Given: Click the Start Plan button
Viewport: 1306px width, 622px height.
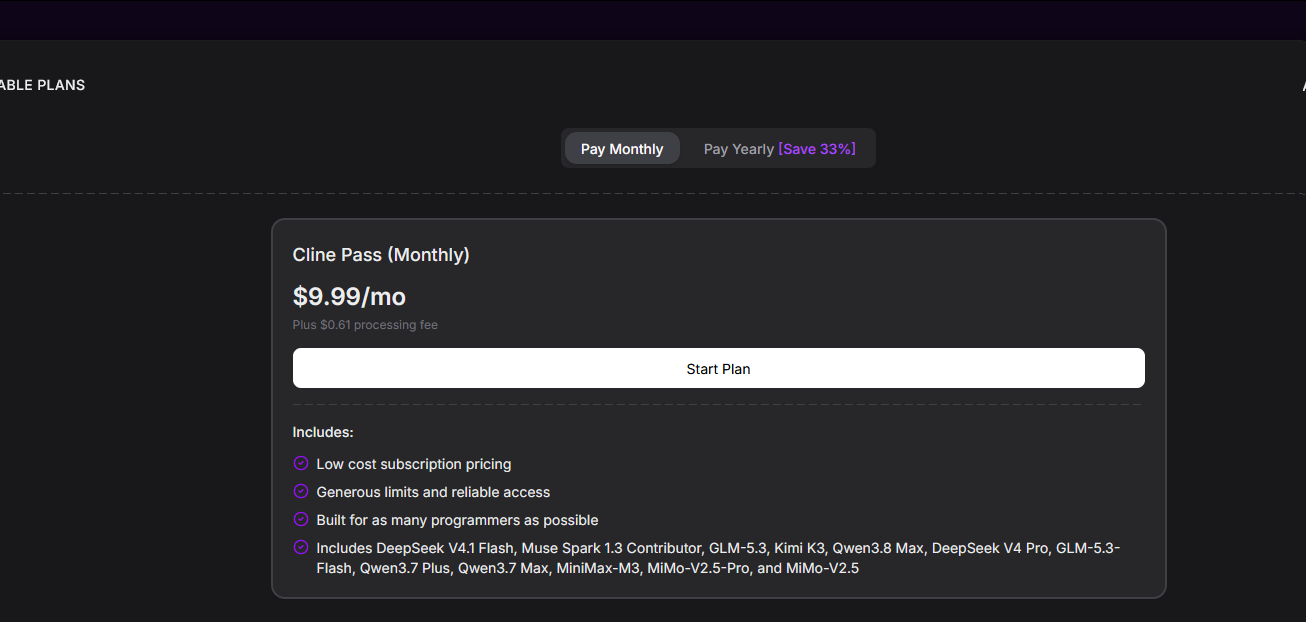Looking at the screenshot, I should click(718, 368).
